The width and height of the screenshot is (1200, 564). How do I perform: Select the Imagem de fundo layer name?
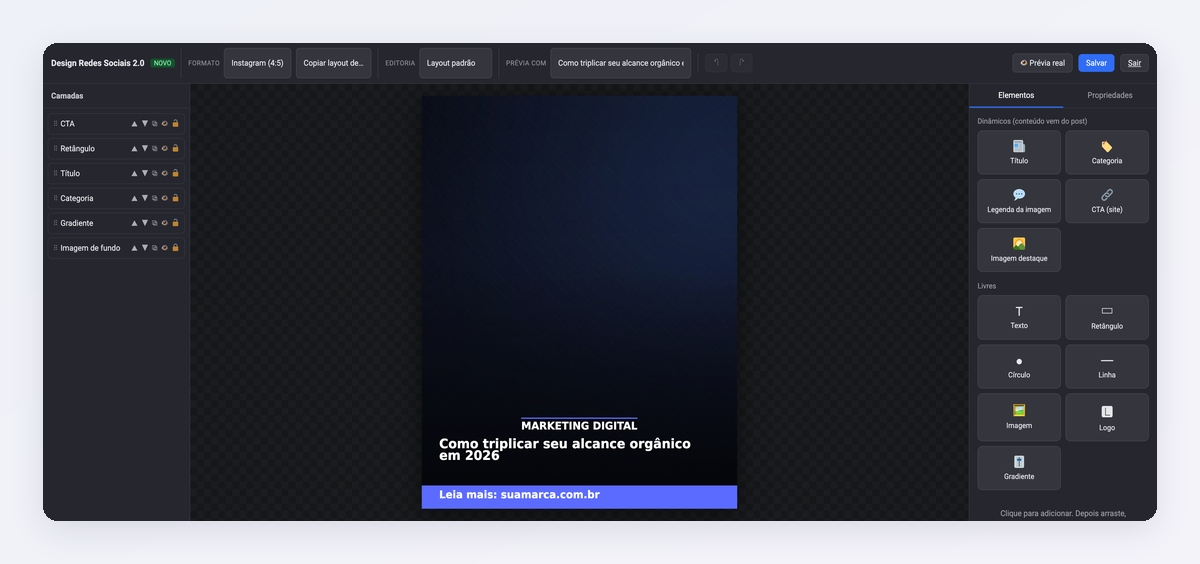90,248
